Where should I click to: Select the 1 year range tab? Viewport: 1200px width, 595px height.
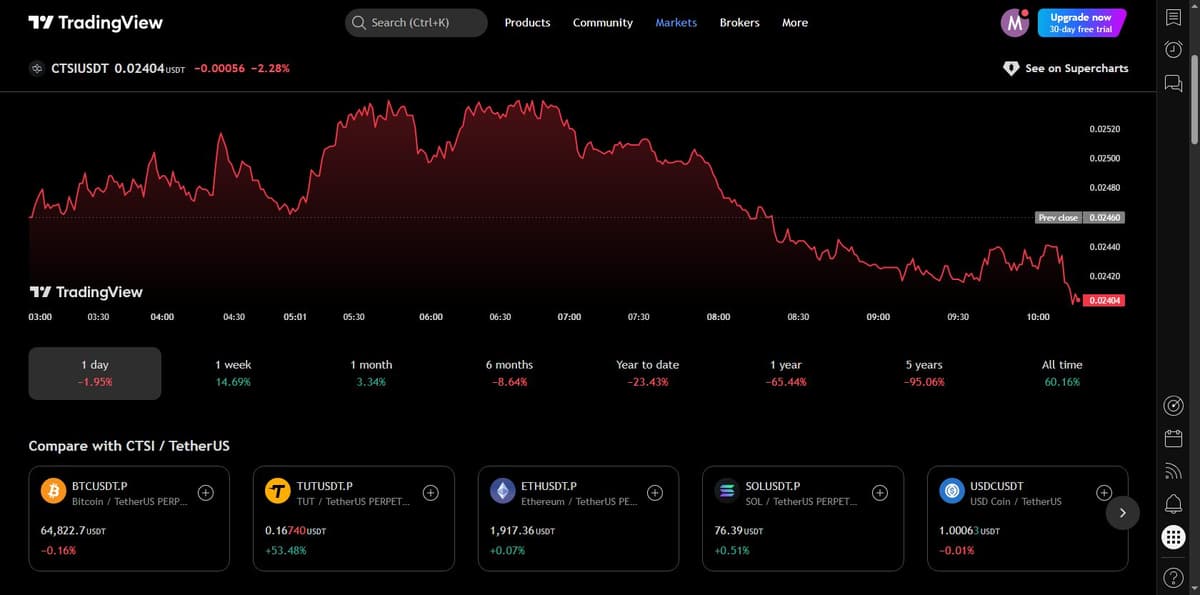(785, 373)
